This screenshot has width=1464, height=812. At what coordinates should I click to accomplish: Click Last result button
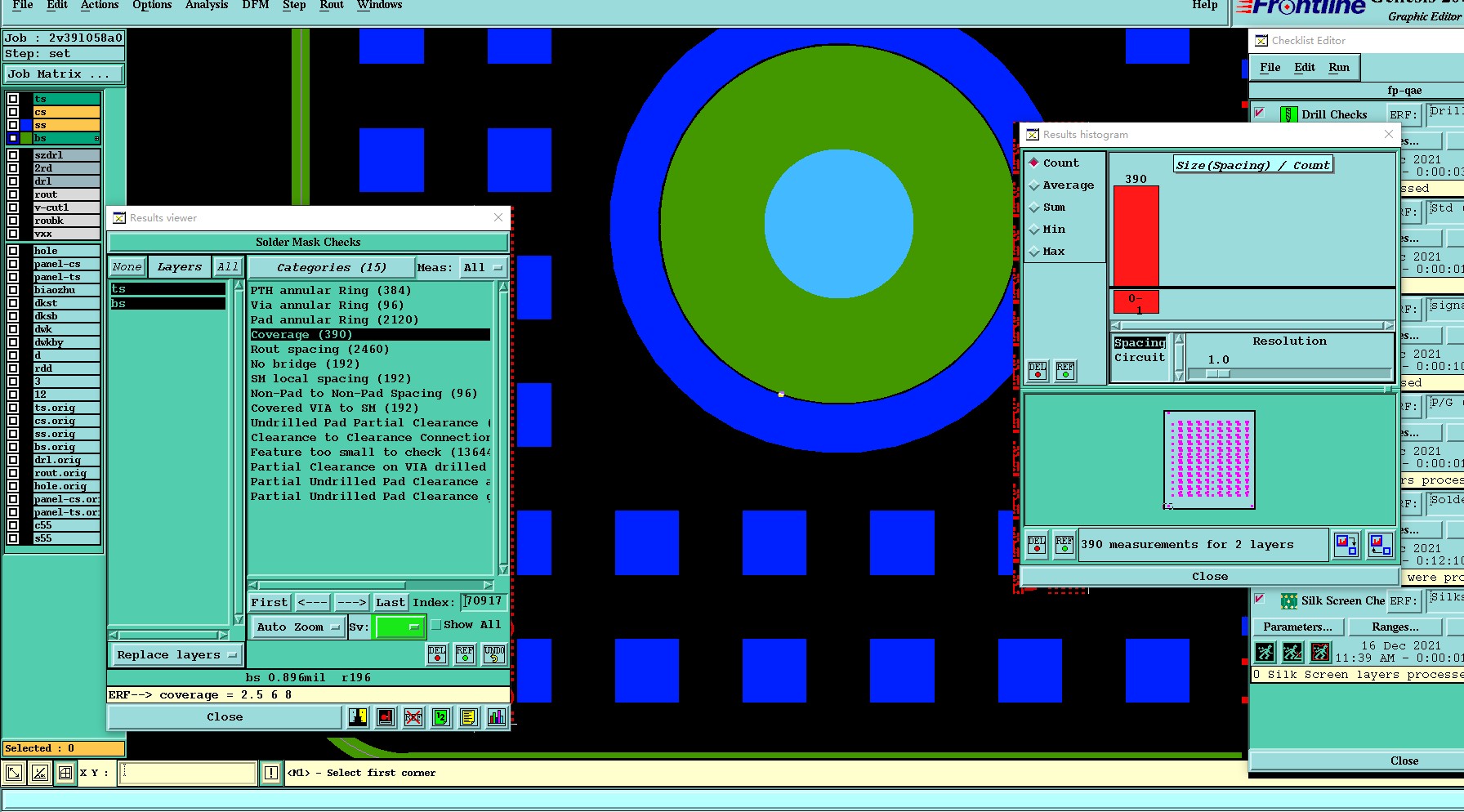(391, 603)
